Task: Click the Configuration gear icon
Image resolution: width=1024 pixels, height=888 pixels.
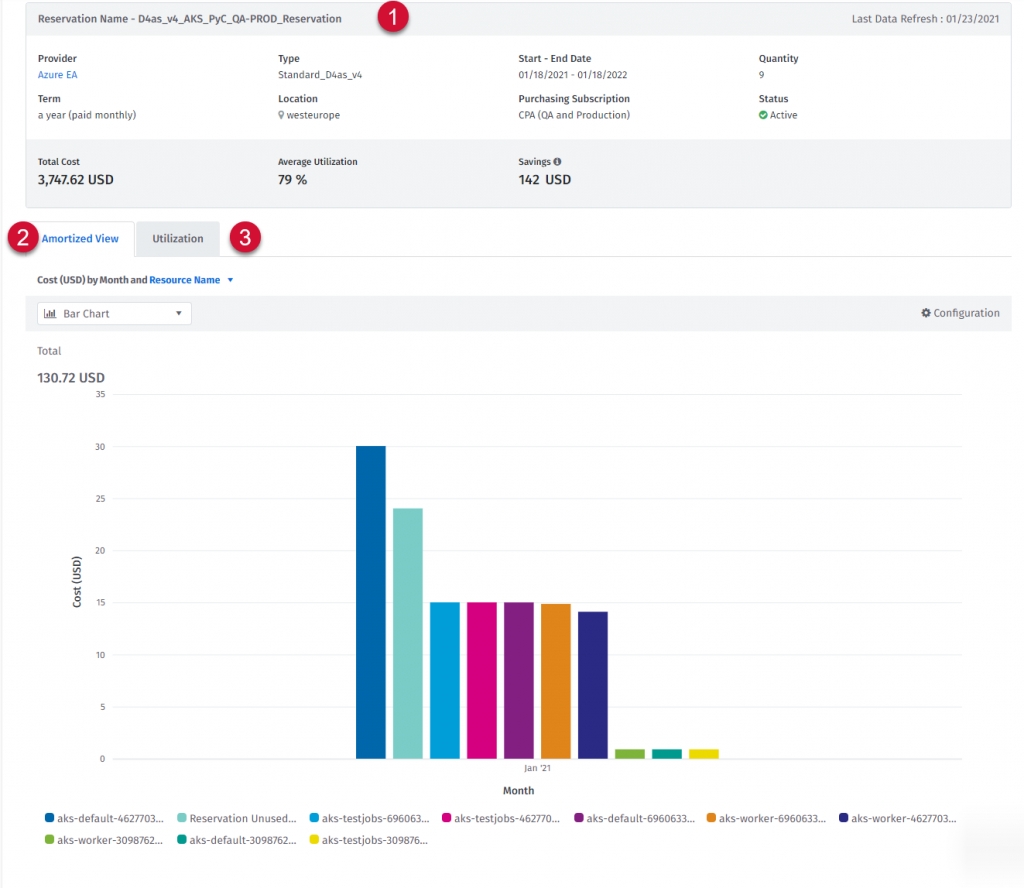Action: [x=926, y=313]
